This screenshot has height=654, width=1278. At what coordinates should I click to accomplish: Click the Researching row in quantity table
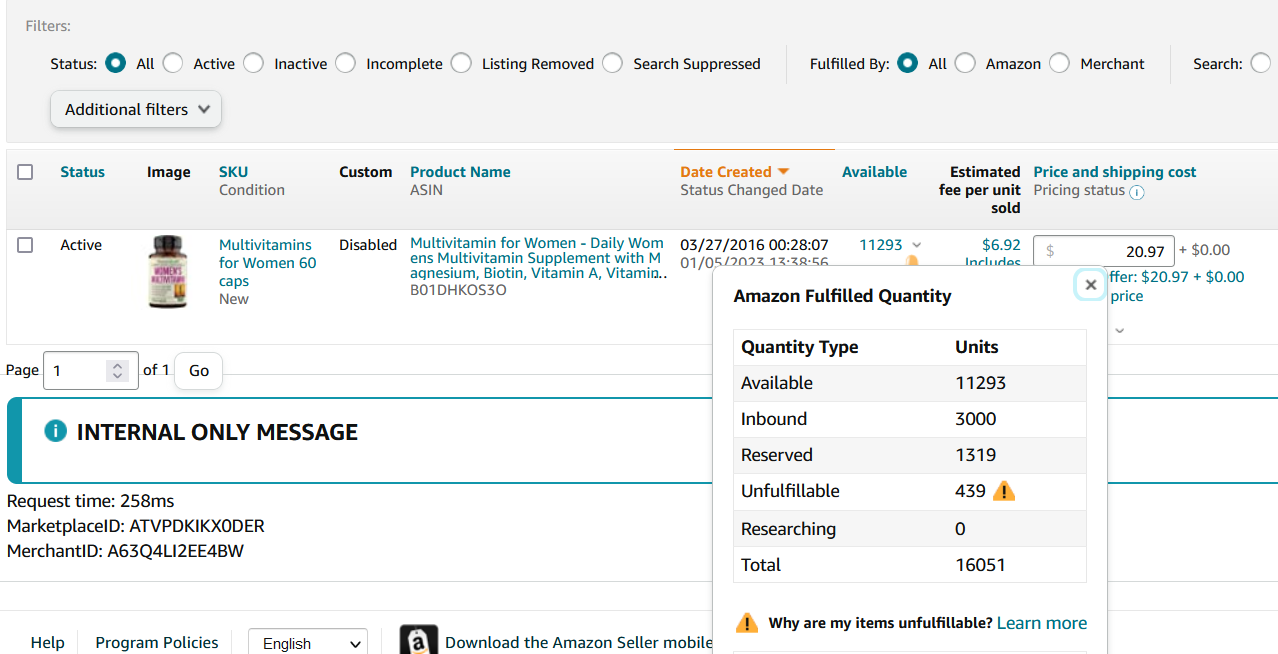click(x=910, y=529)
